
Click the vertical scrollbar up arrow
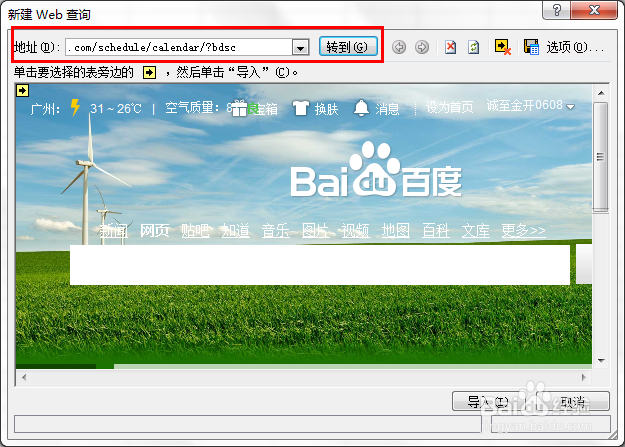point(601,93)
